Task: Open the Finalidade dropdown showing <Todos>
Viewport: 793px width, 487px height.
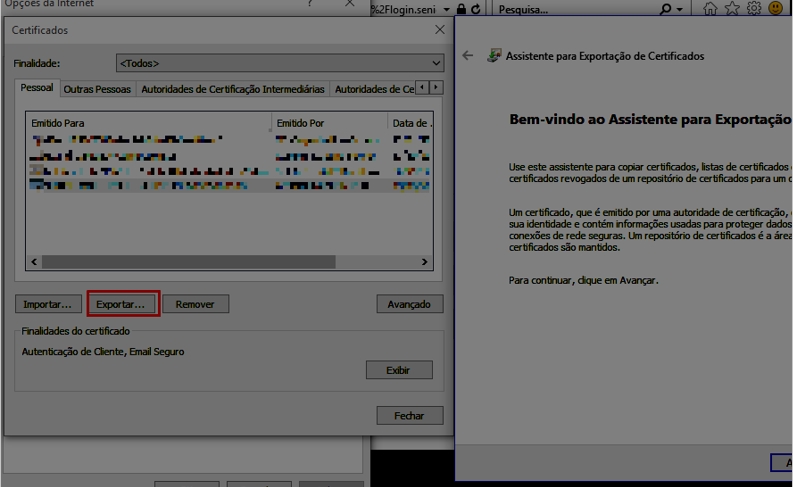Action: pyautogui.click(x=280, y=63)
